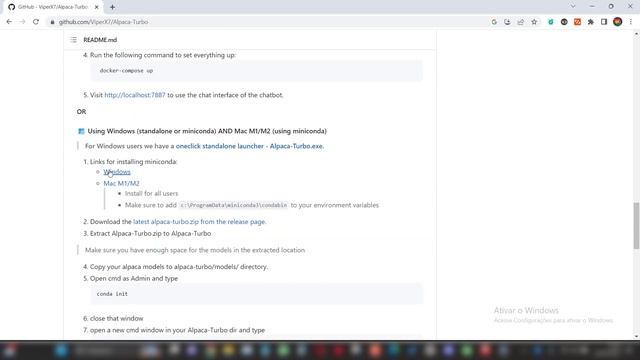Bookmark this page with star icon

534,22
